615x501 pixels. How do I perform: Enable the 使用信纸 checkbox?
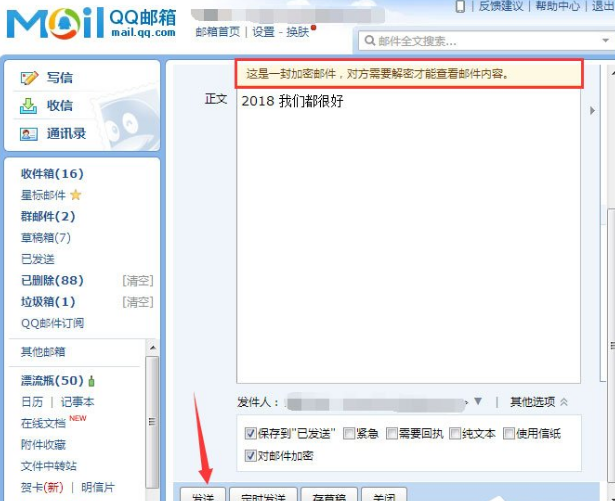coord(509,434)
